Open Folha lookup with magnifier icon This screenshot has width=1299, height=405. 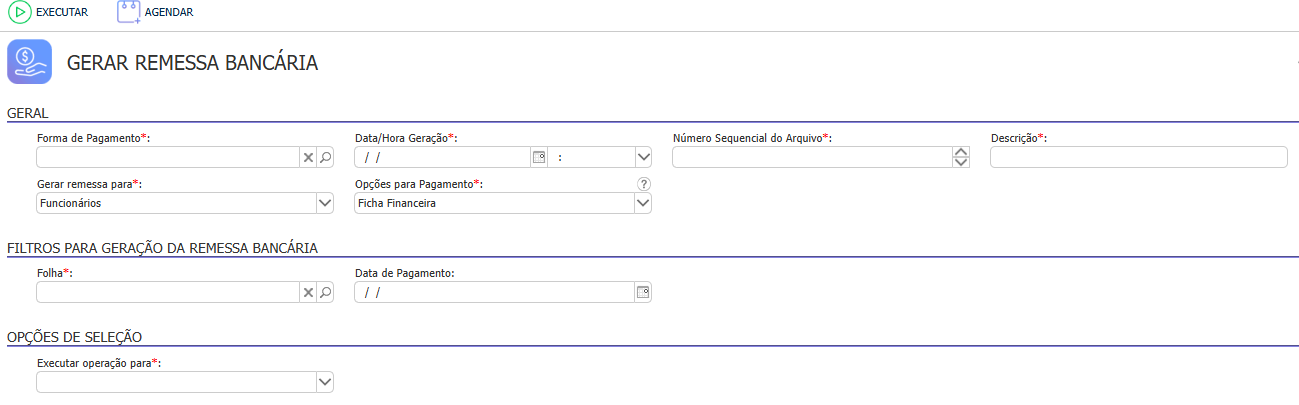pyautogui.click(x=325, y=292)
